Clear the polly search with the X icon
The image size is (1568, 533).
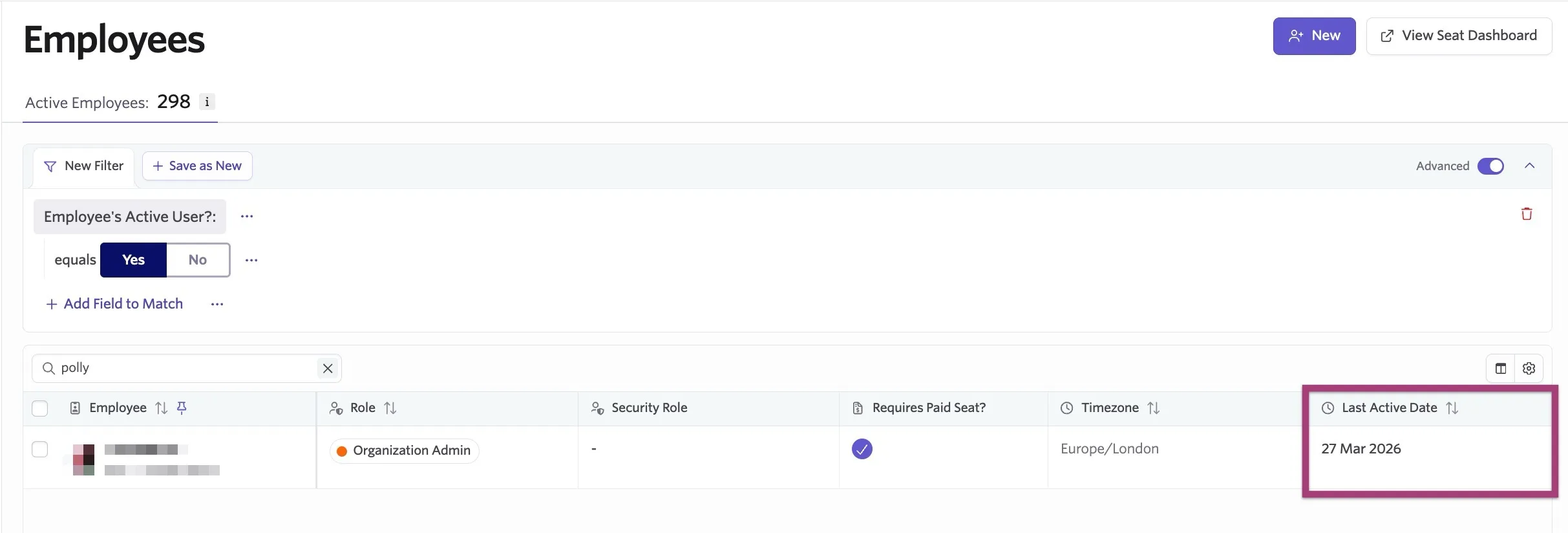tap(328, 368)
